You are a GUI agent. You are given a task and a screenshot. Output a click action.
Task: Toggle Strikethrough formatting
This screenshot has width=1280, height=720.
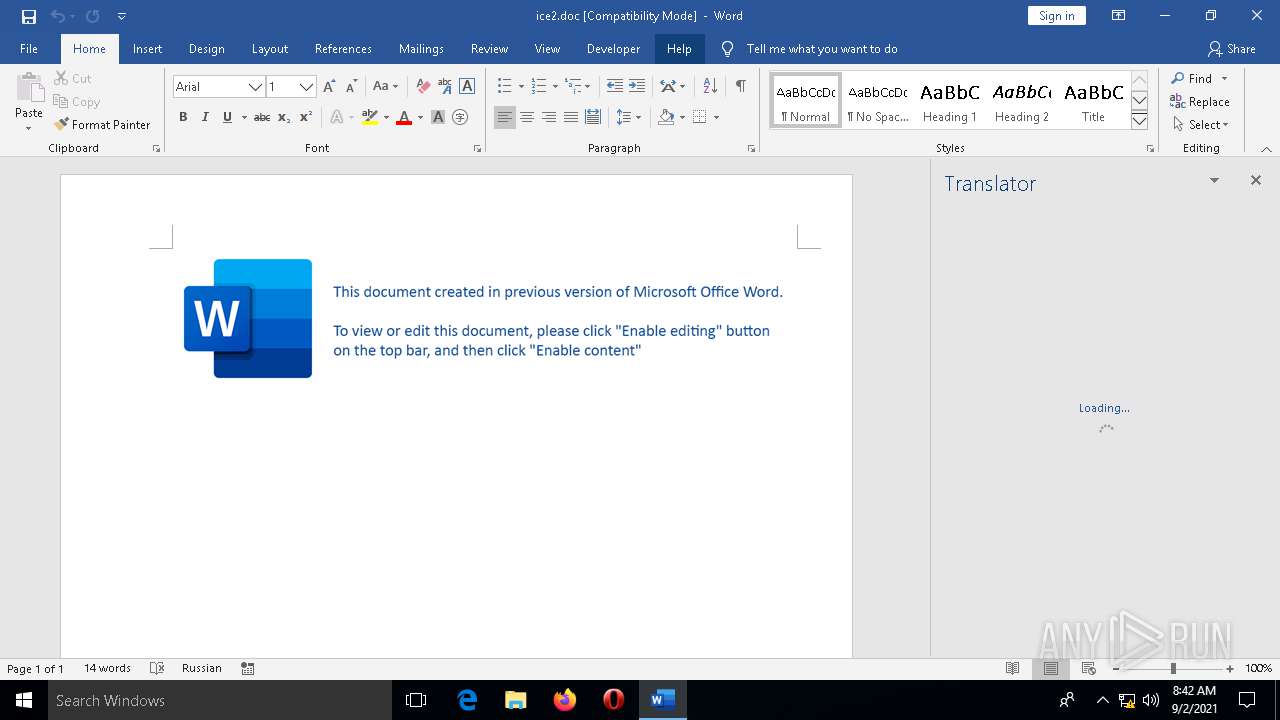(x=261, y=117)
